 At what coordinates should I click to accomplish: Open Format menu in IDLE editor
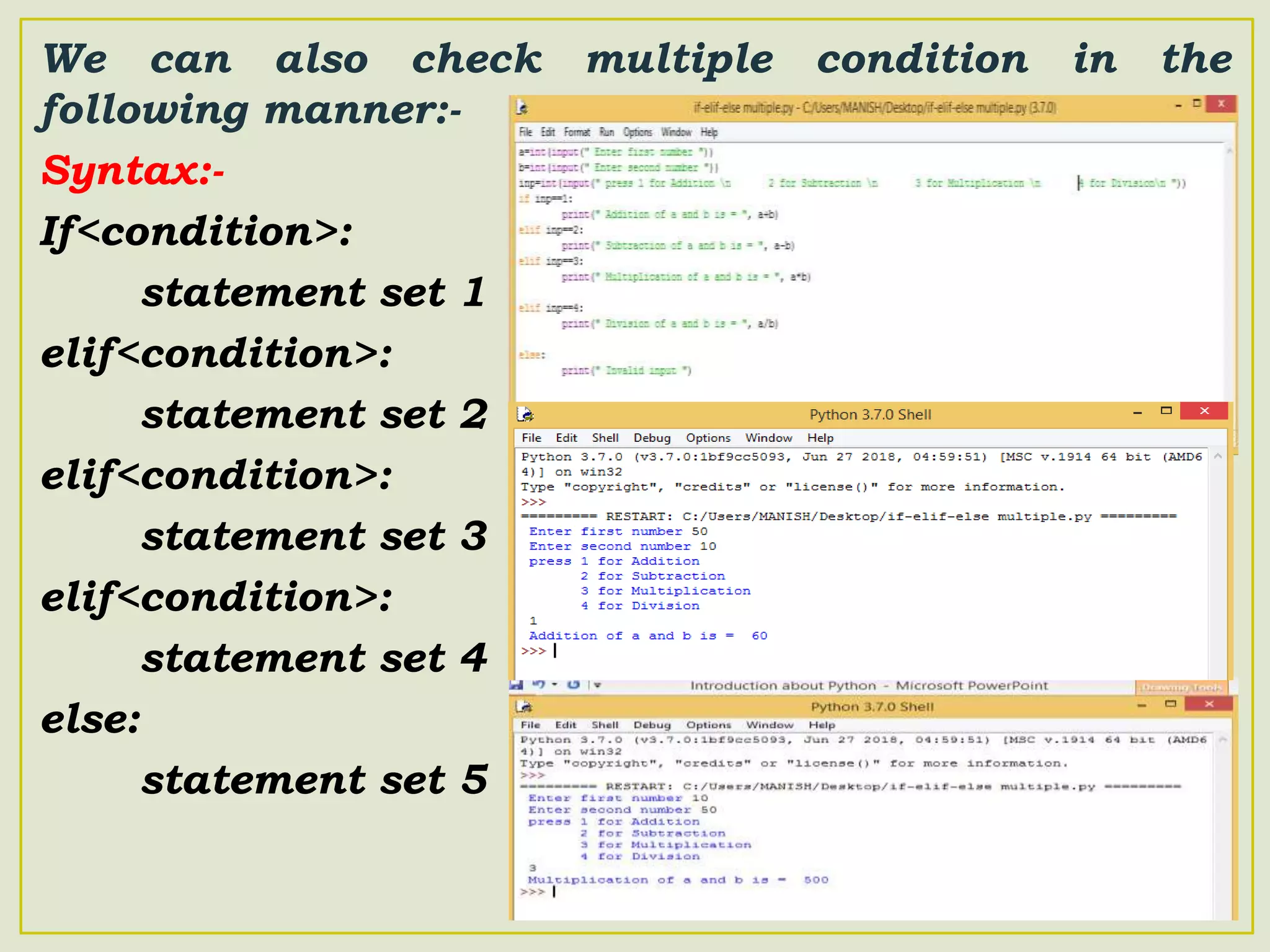coord(577,132)
